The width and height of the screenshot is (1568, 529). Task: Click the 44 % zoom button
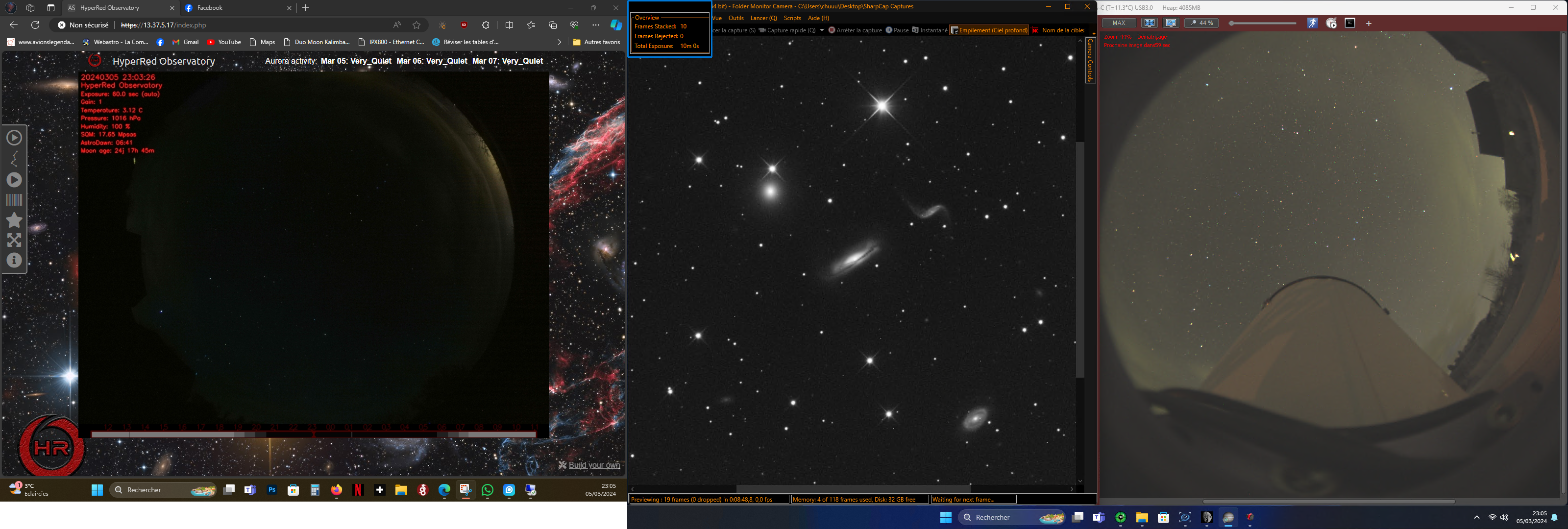coord(1201,23)
